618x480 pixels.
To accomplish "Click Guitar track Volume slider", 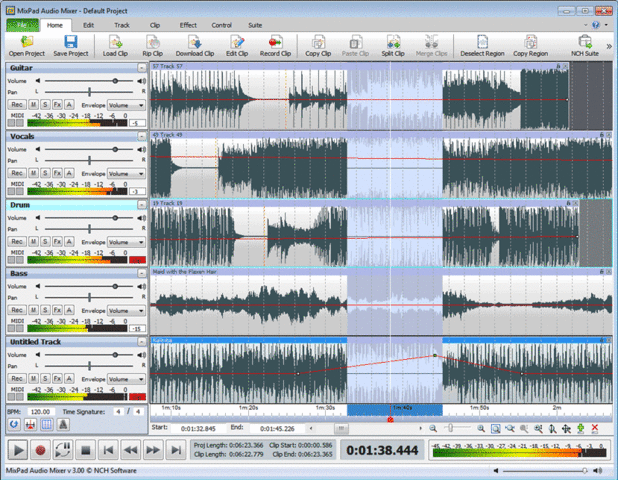I will (x=89, y=81).
